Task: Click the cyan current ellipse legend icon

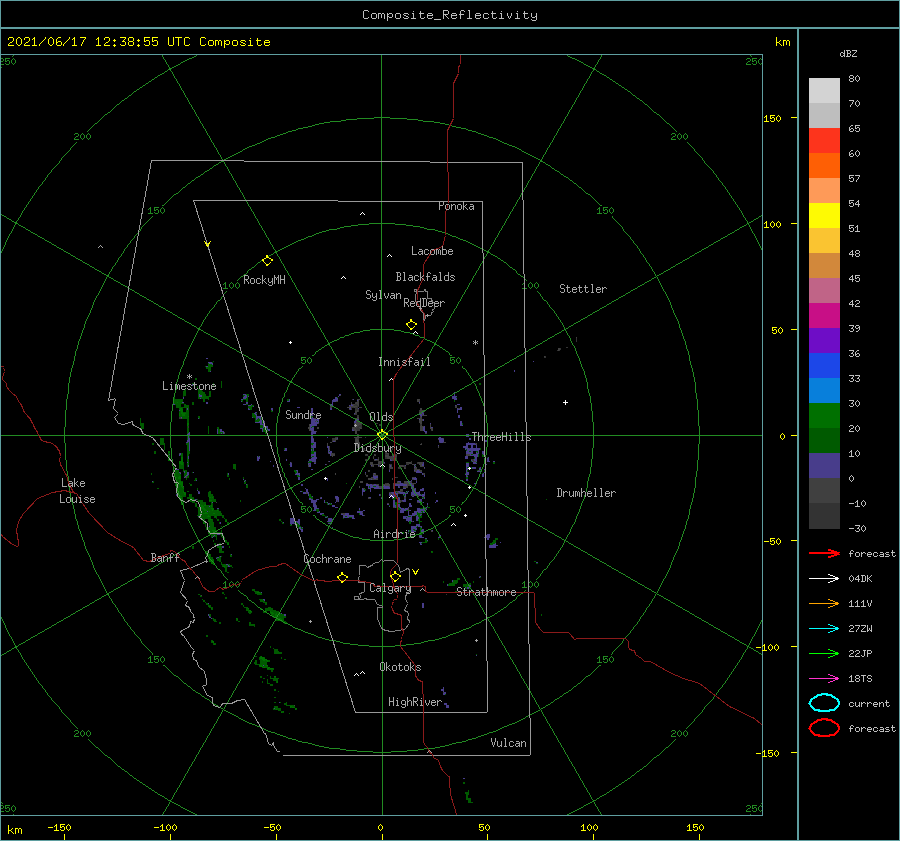Action: click(824, 703)
